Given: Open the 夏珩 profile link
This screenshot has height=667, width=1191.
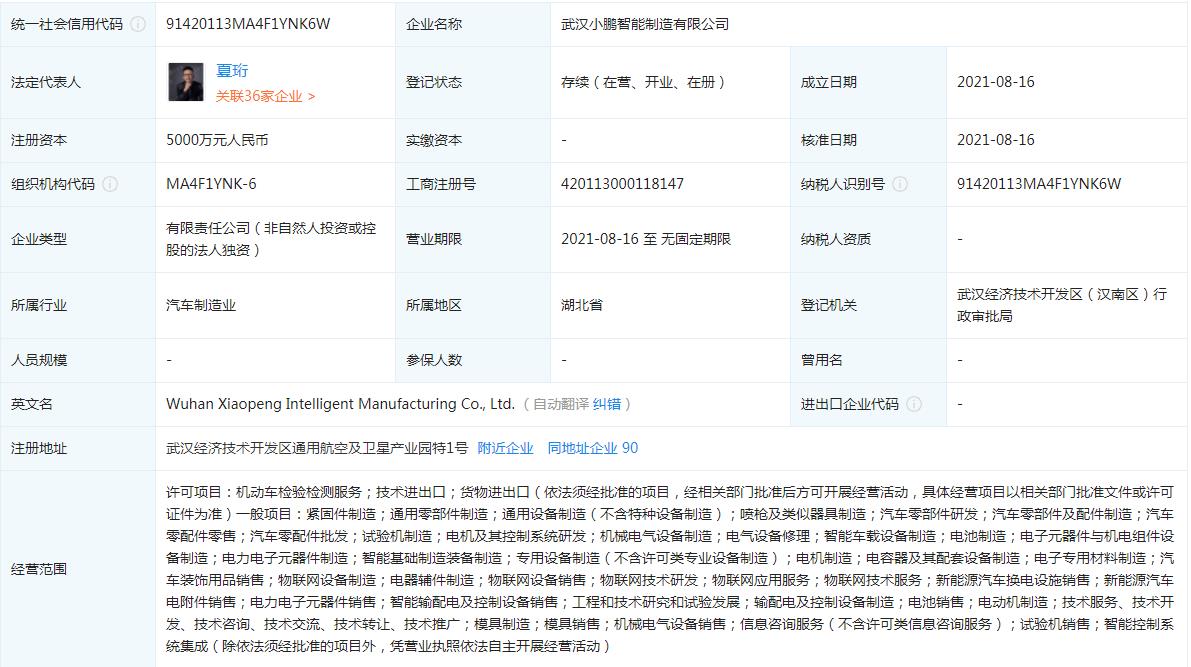Looking at the screenshot, I should (x=232, y=71).
